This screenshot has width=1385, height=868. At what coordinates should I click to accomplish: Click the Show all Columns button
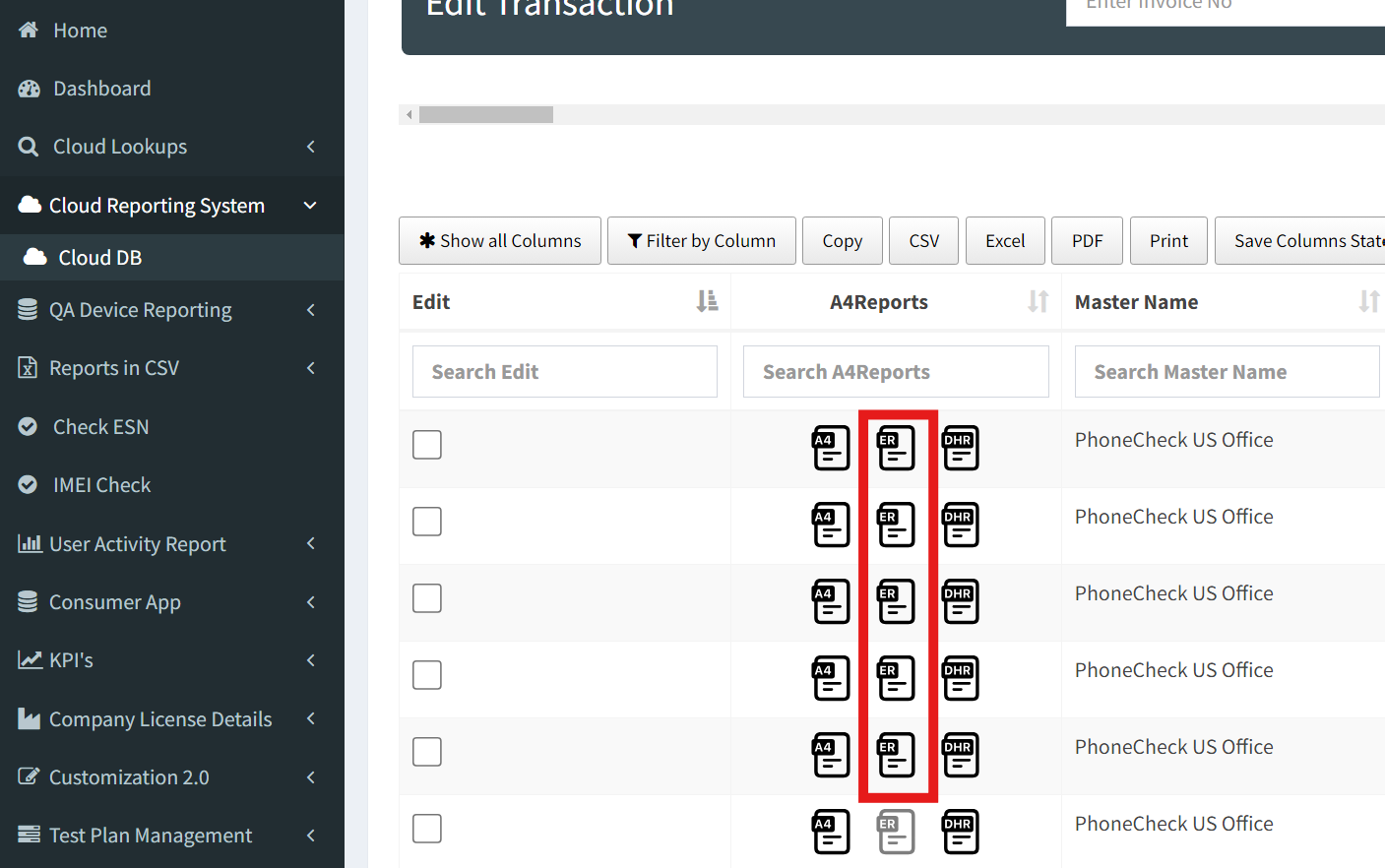[500, 241]
